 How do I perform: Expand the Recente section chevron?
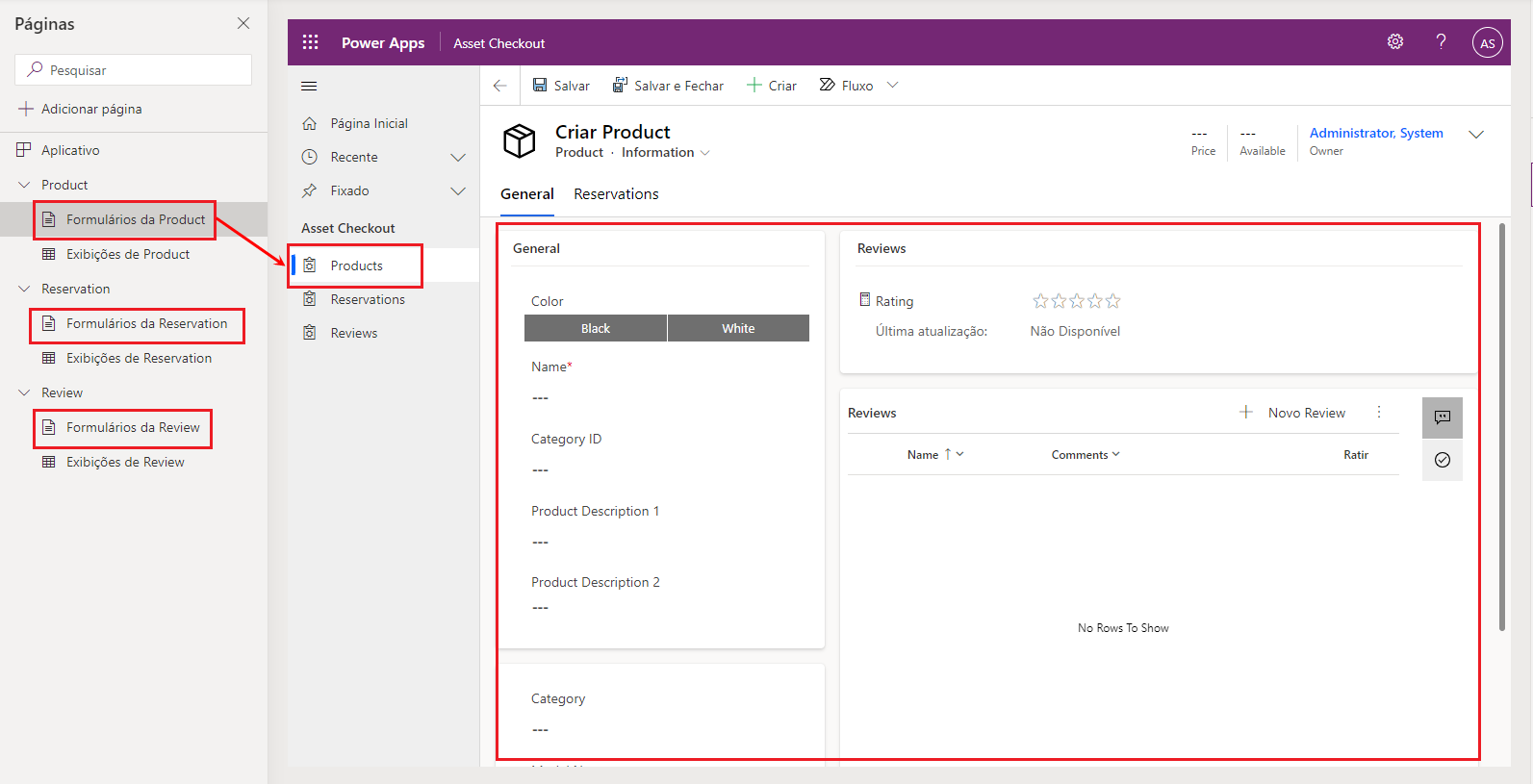coord(458,157)
